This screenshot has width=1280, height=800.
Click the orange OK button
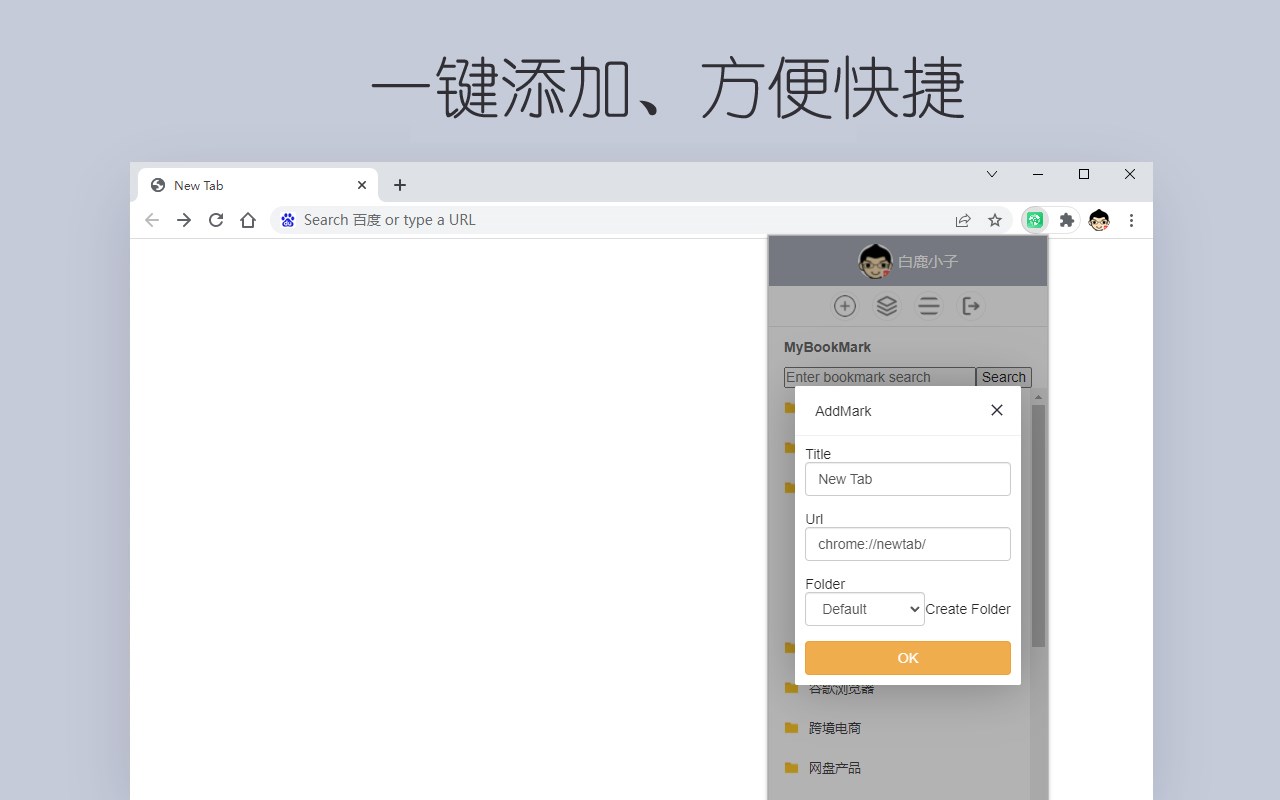(x=908, y=658)
